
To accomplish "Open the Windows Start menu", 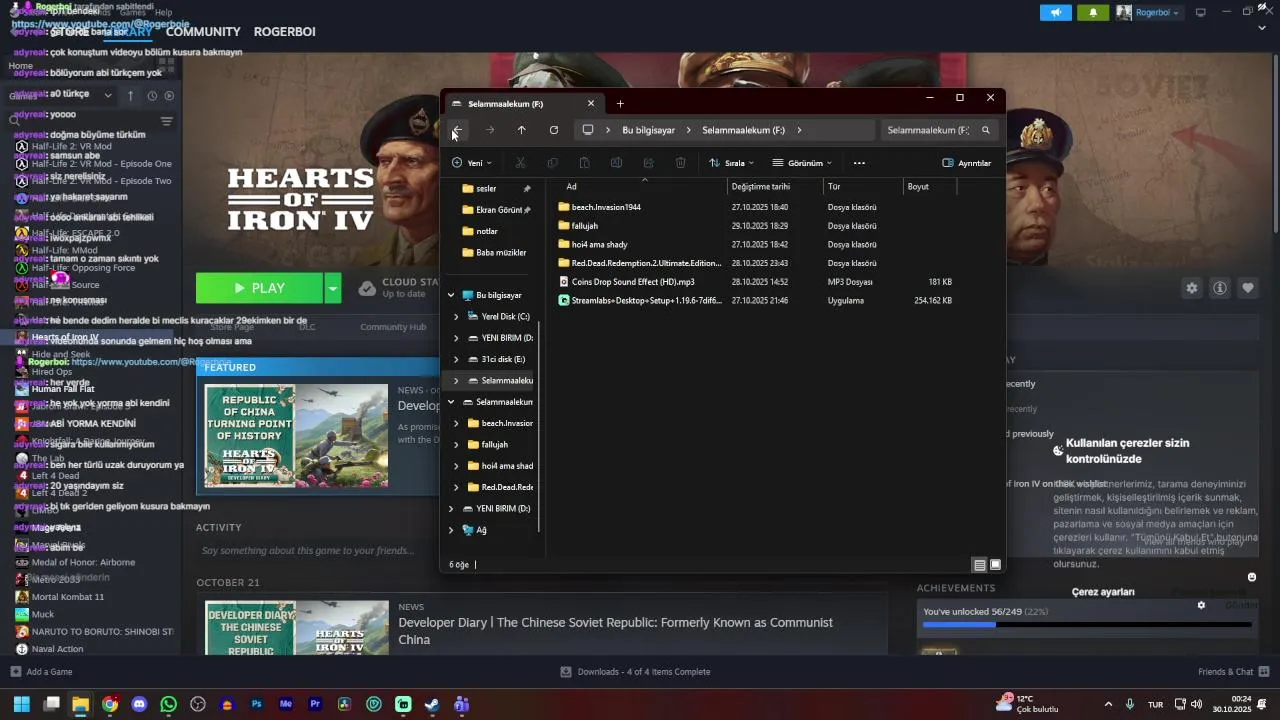I will pyautogui.click(x=21, y=704).
